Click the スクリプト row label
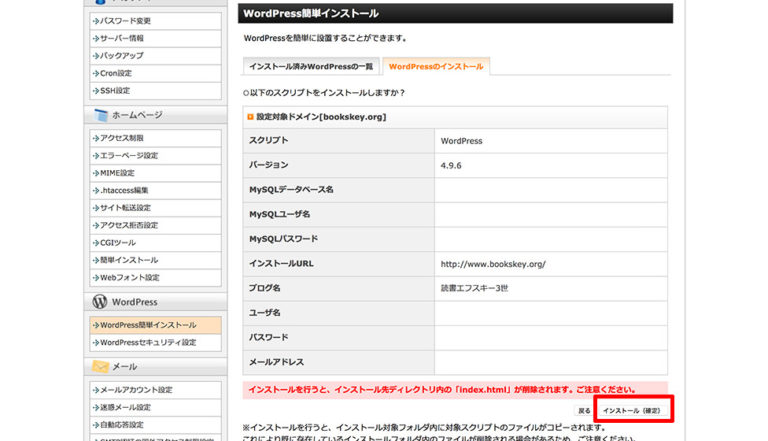The height and width of the screenshot is (441, 768). [268, 141]
